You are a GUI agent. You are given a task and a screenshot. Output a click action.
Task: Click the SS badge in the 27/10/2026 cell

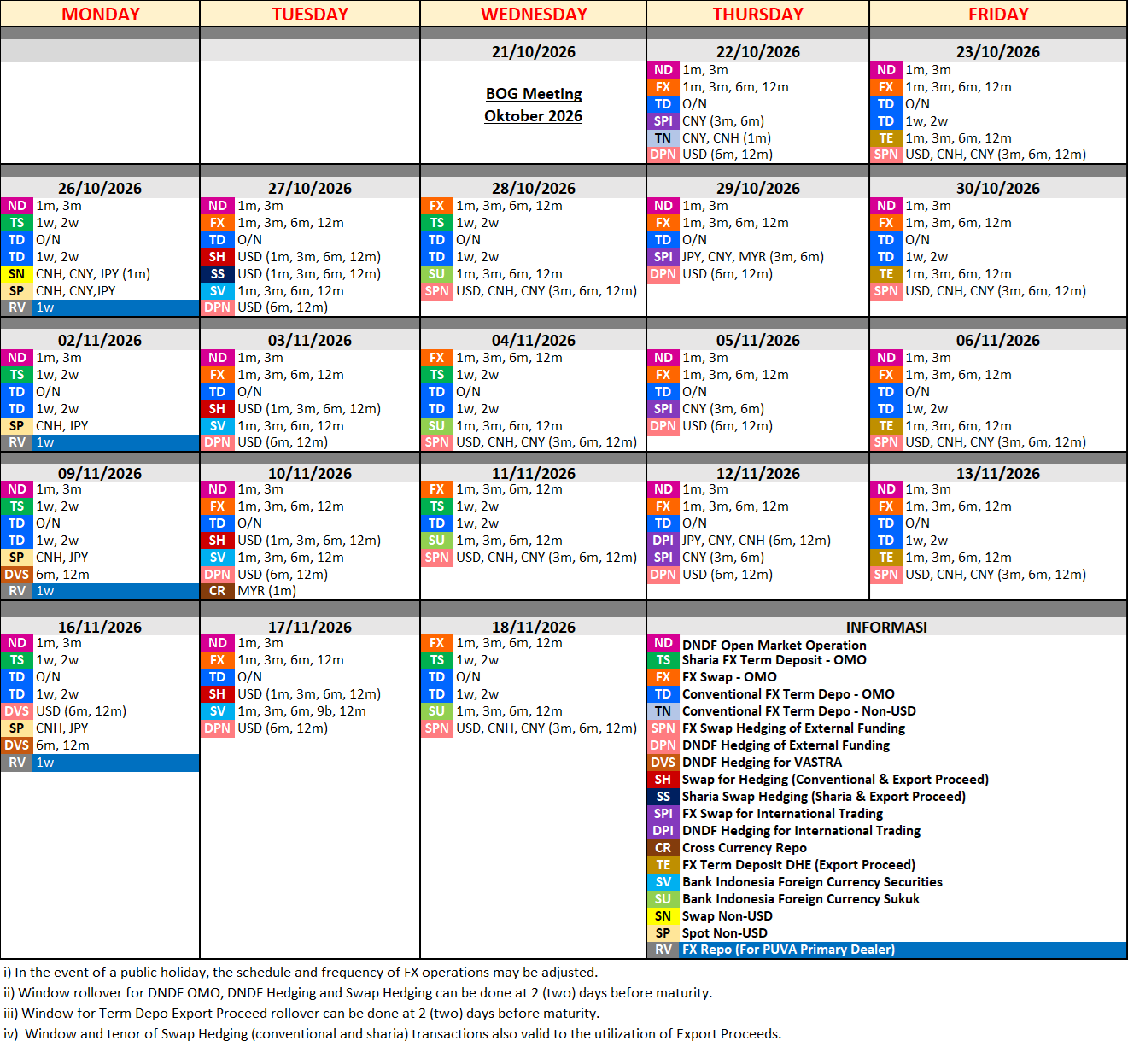point(218,274)
